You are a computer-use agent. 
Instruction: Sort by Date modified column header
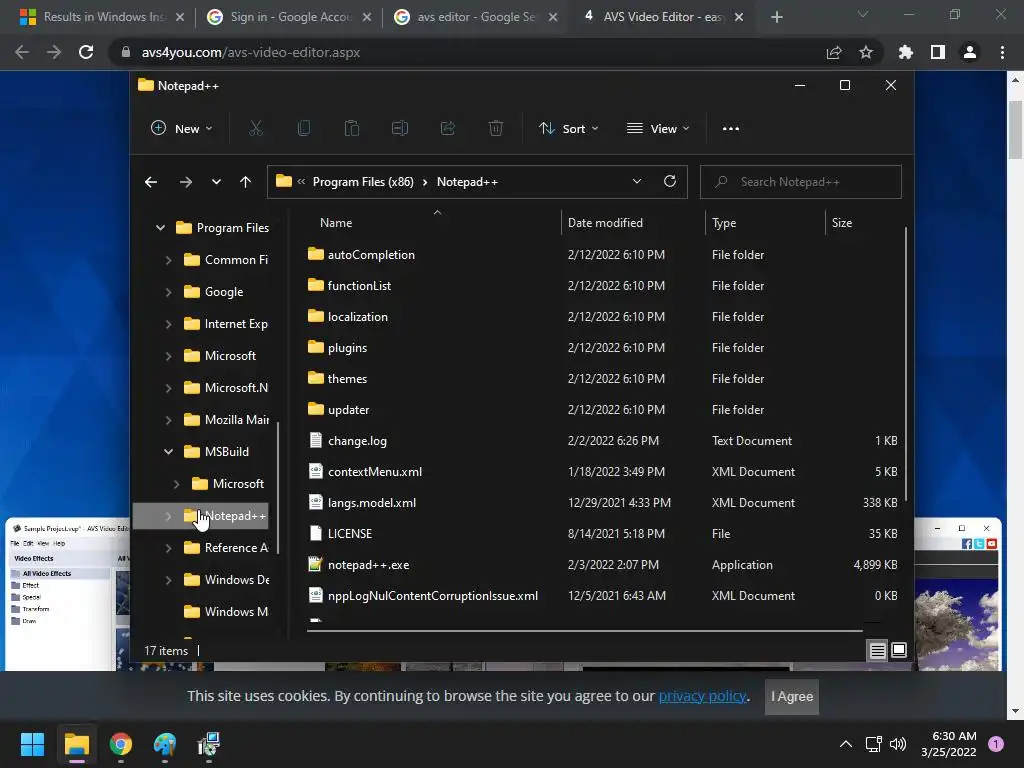pyautogui.click(x=605, y=223)
